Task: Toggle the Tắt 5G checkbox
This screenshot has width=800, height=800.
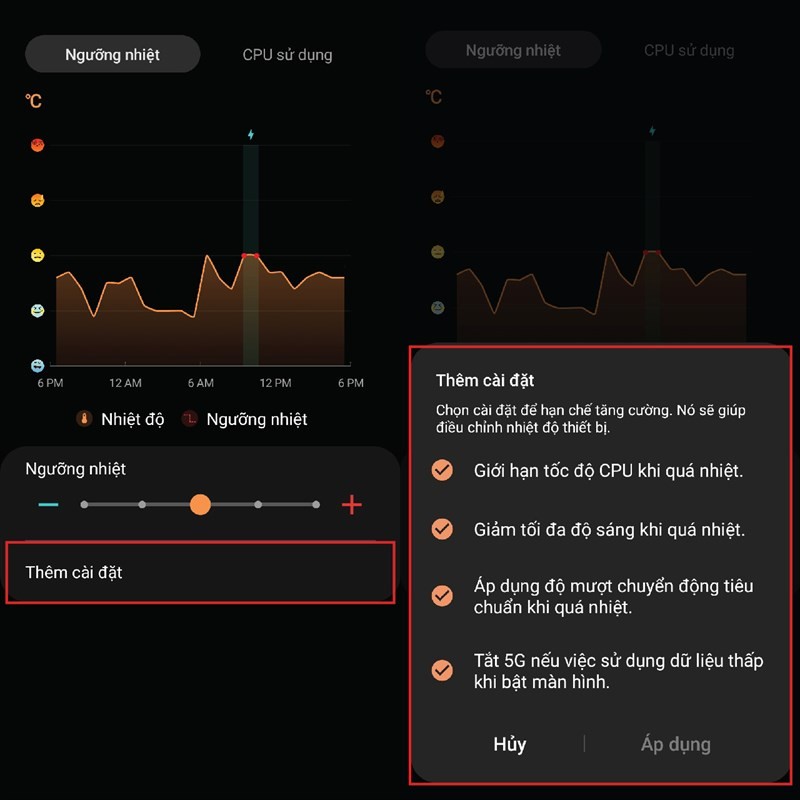Action: point(441,671)
